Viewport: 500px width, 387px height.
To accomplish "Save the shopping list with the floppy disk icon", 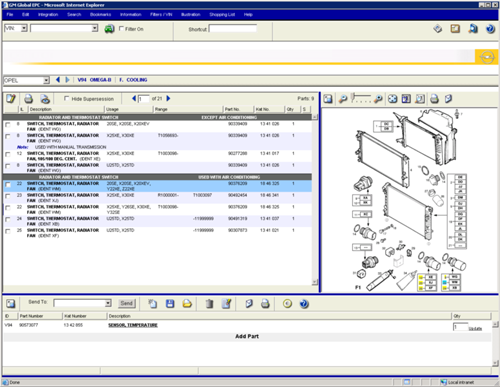I will [170, 304].
